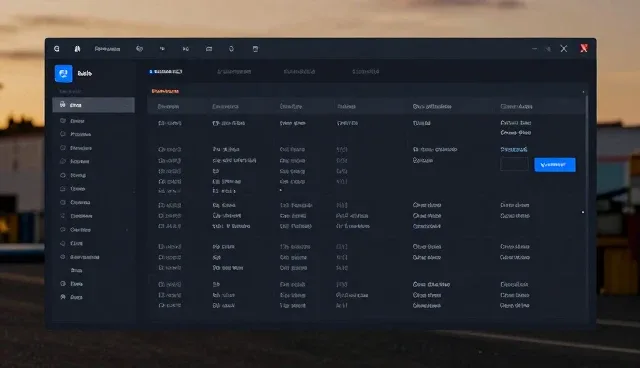
Task: Click the blue link text above the input box
Action: pyautogui.click(x=513, y=149)
